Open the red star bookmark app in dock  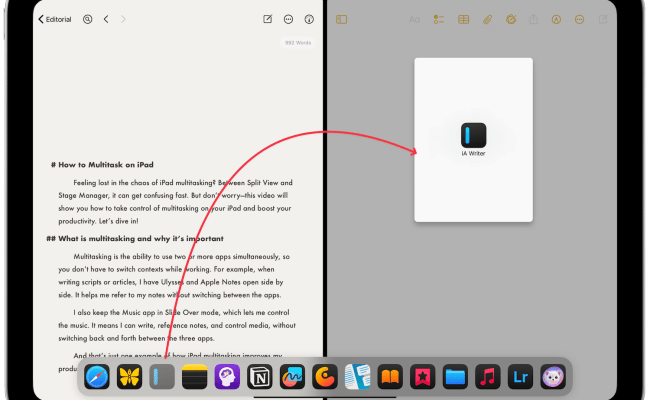tap(422, 377)
